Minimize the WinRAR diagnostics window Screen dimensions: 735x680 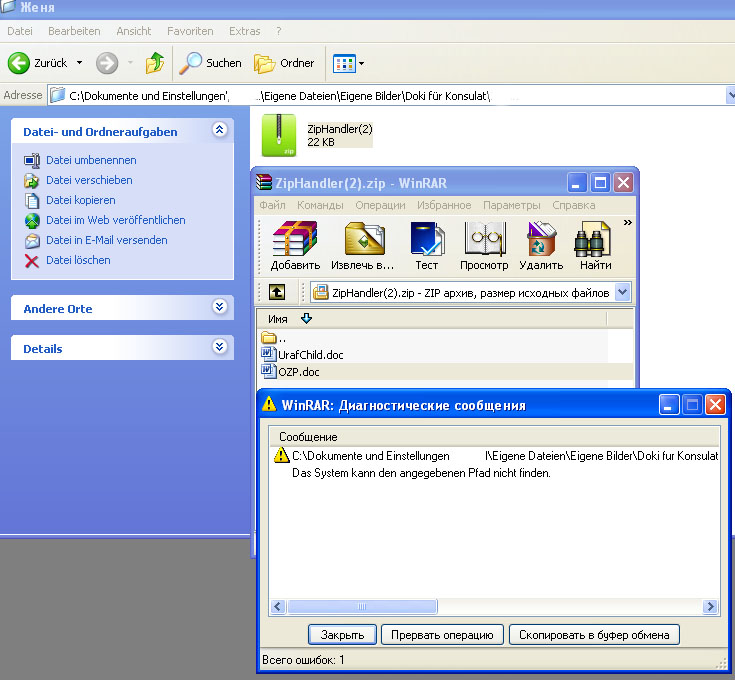(669, 405)
